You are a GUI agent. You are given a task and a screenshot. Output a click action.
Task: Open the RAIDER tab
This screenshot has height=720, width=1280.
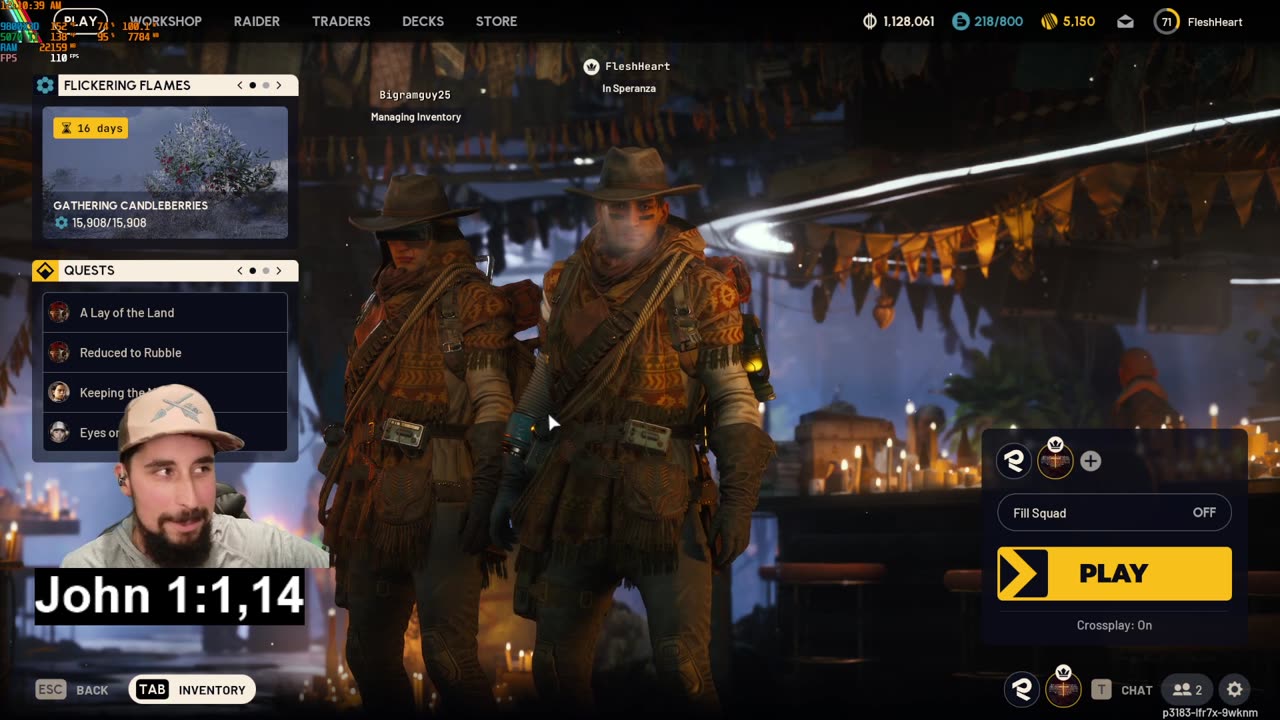coord(257,21)
